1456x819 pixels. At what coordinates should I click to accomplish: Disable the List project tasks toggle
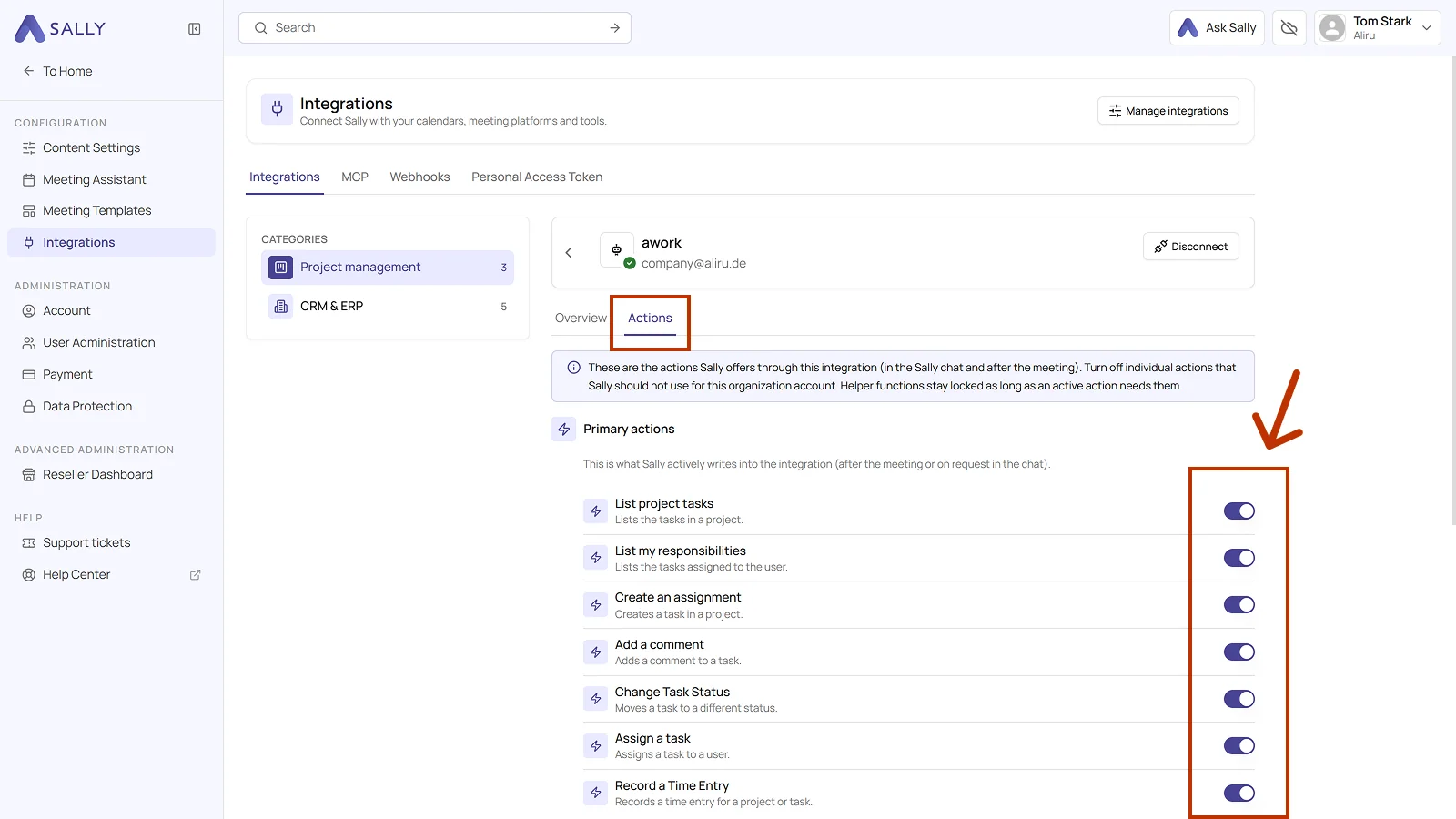tap(1239, 511)
